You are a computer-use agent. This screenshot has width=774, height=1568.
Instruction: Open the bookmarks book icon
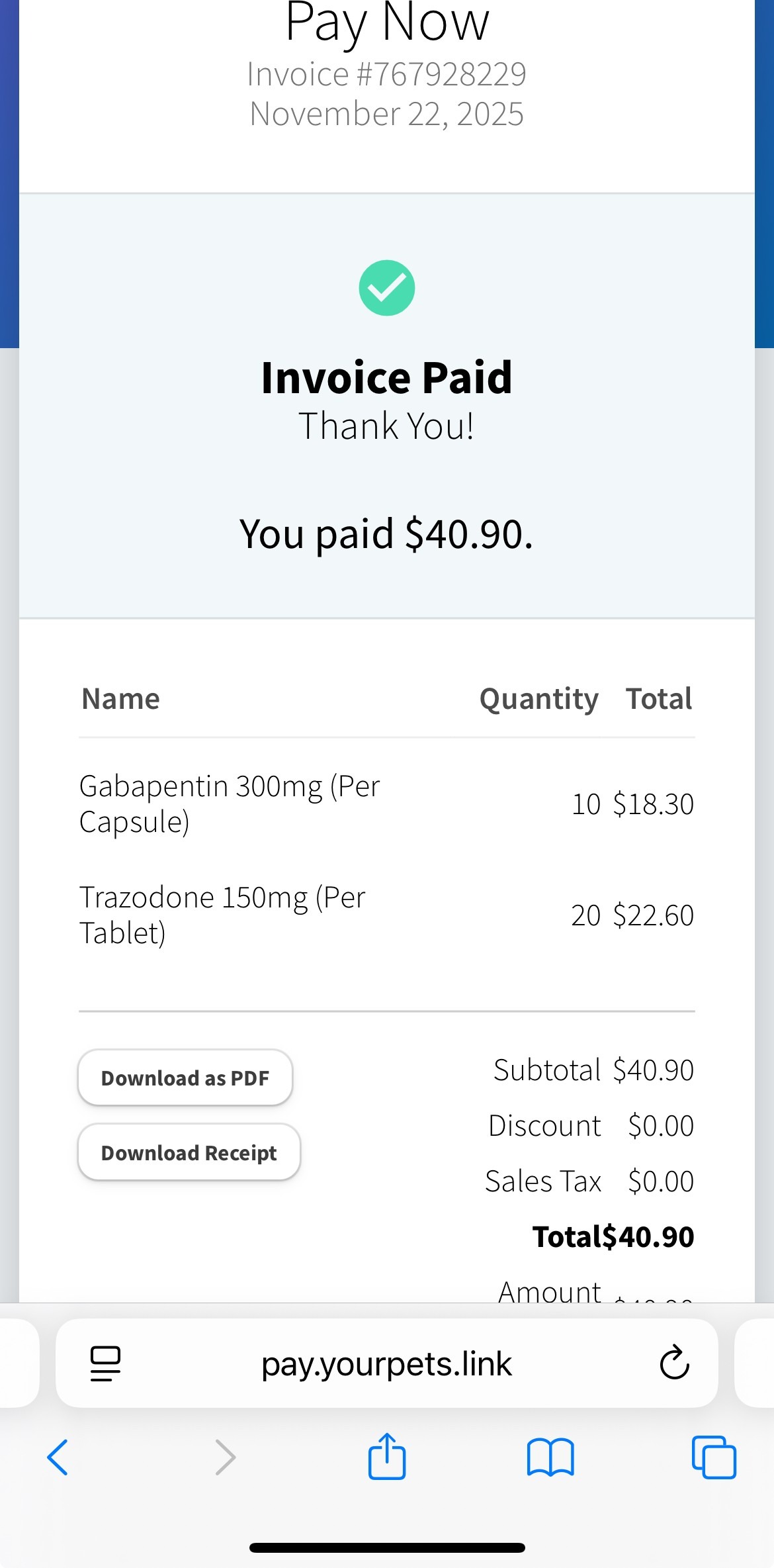pos(550,1457)
